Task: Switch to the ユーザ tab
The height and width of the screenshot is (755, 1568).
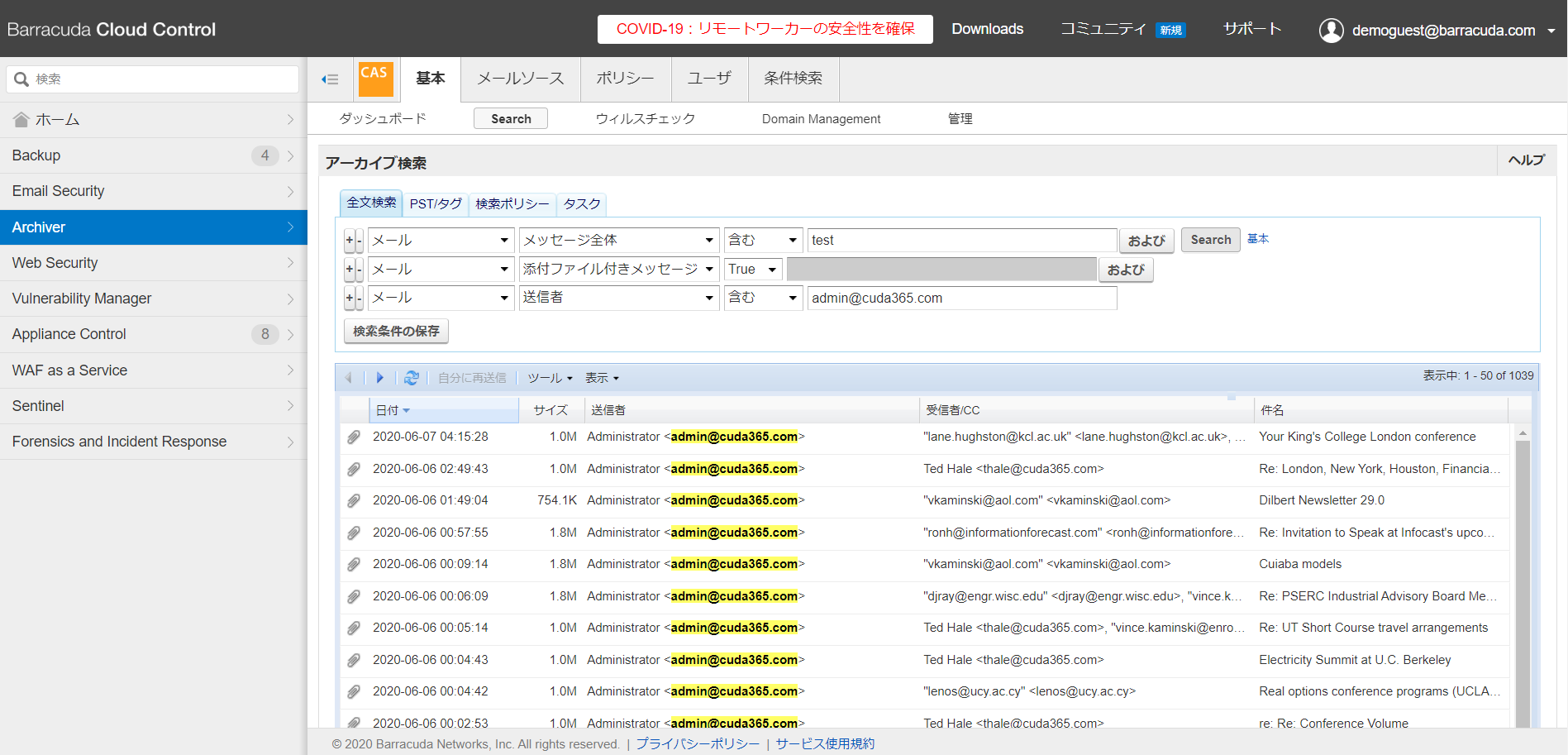Action: [710, 79]
